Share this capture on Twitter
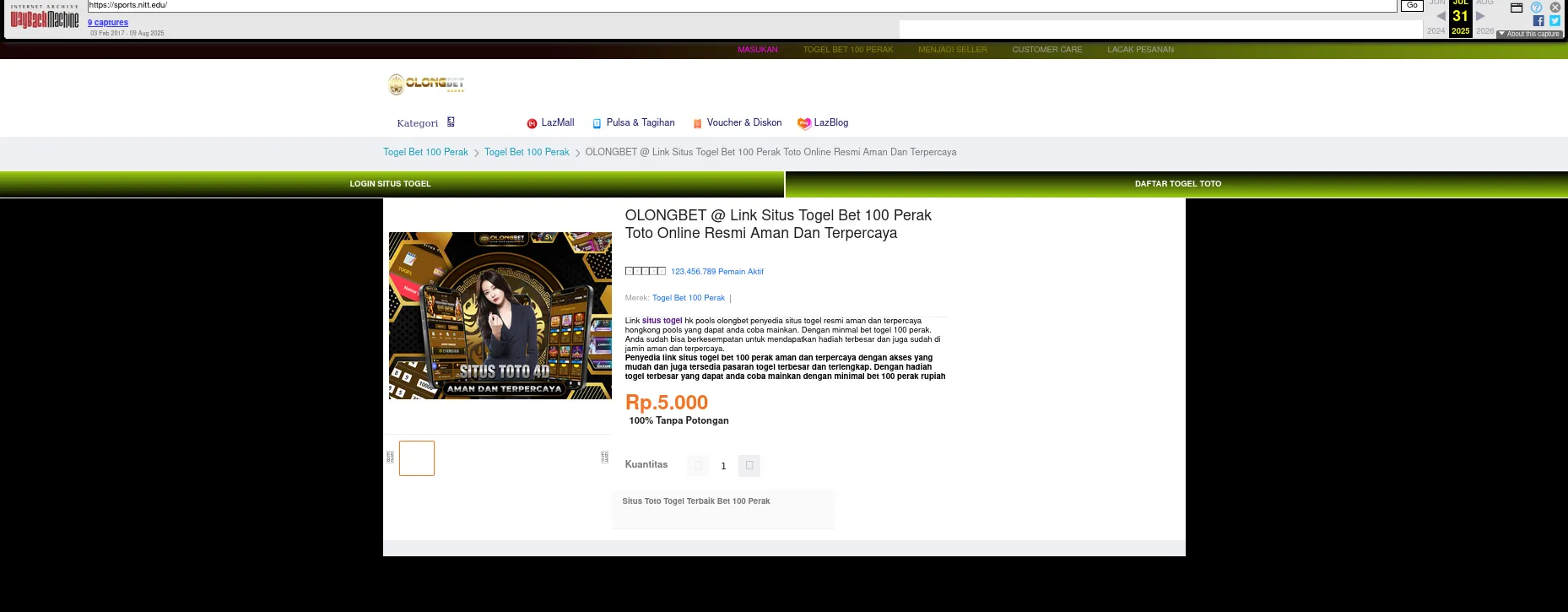 [x=1554, y=21]
